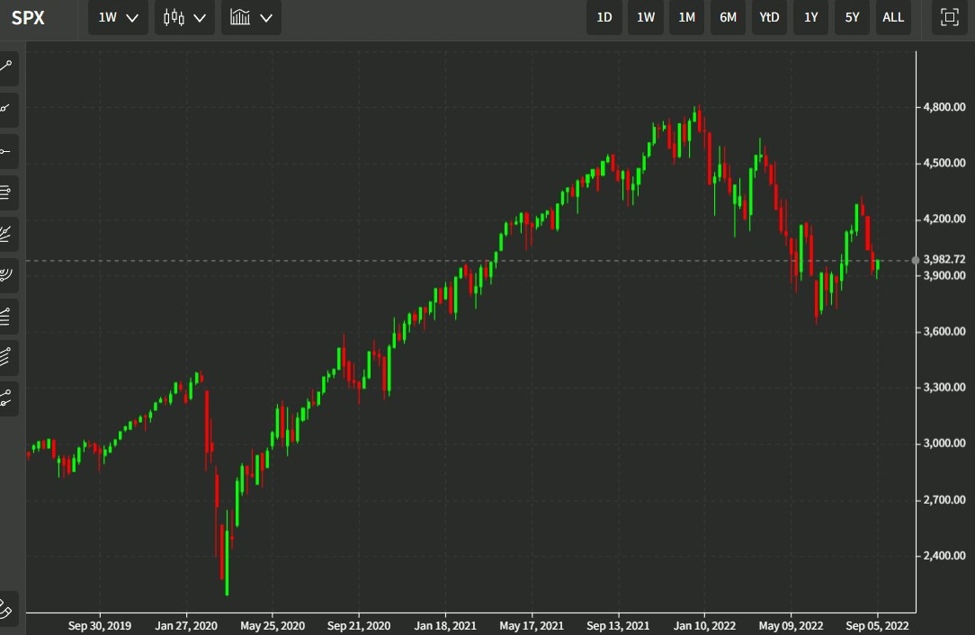Open the candle style dropdown chevron

coord(199,18)
